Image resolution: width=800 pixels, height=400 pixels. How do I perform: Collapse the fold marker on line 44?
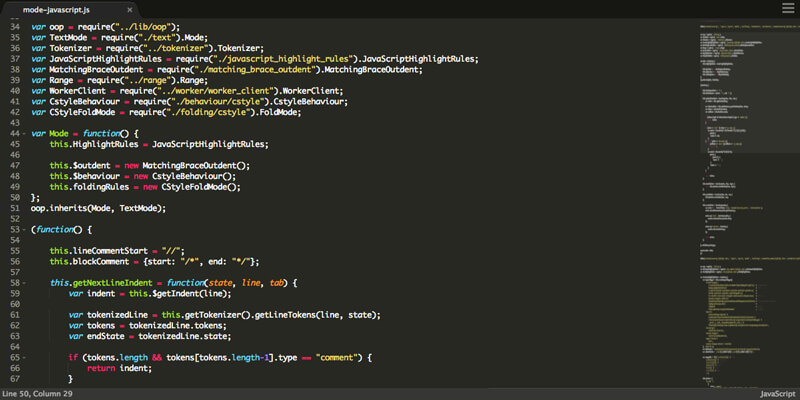pos(24,133)
